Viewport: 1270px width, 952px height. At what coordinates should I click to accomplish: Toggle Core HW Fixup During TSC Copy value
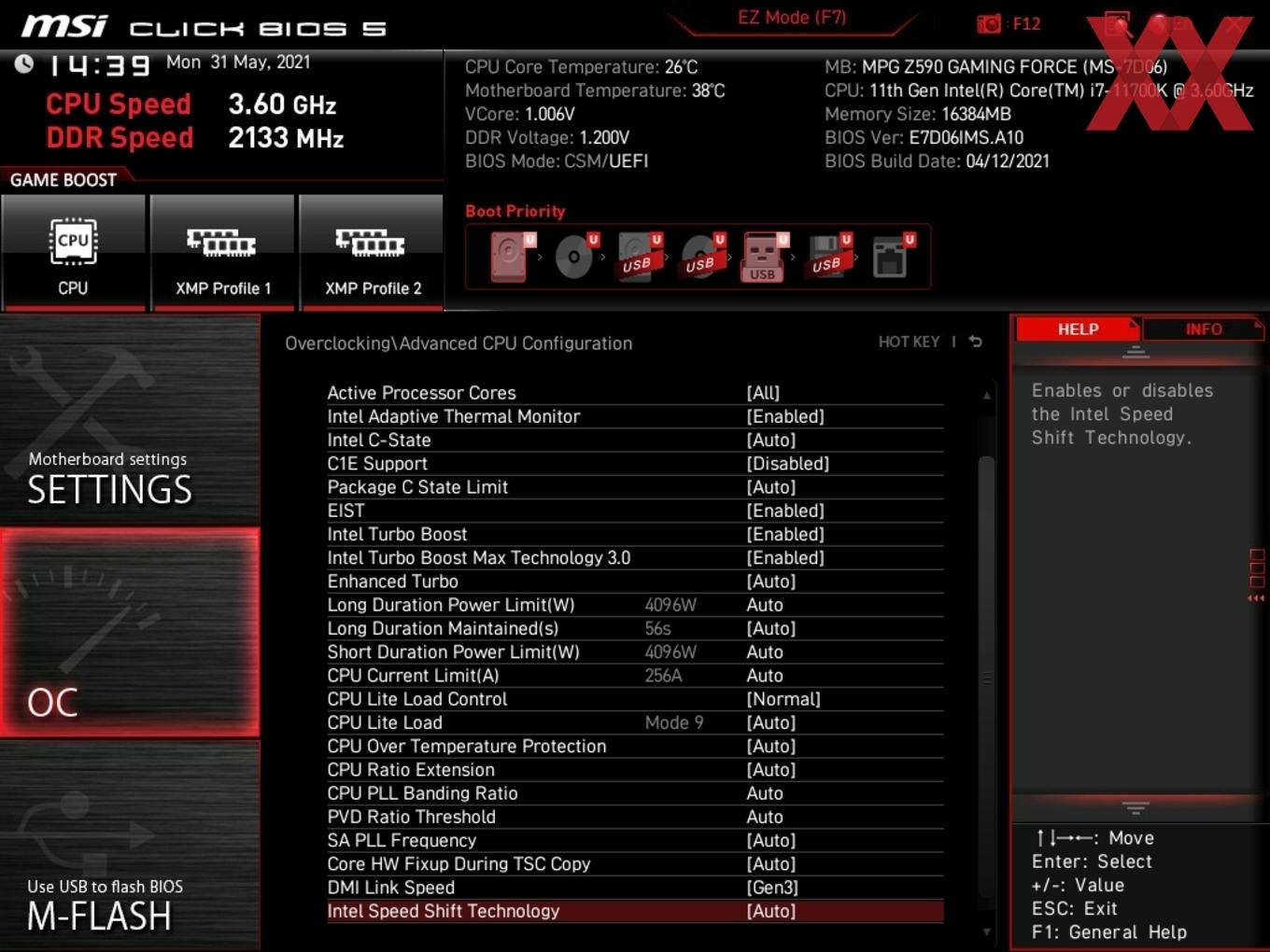point(771,864)
